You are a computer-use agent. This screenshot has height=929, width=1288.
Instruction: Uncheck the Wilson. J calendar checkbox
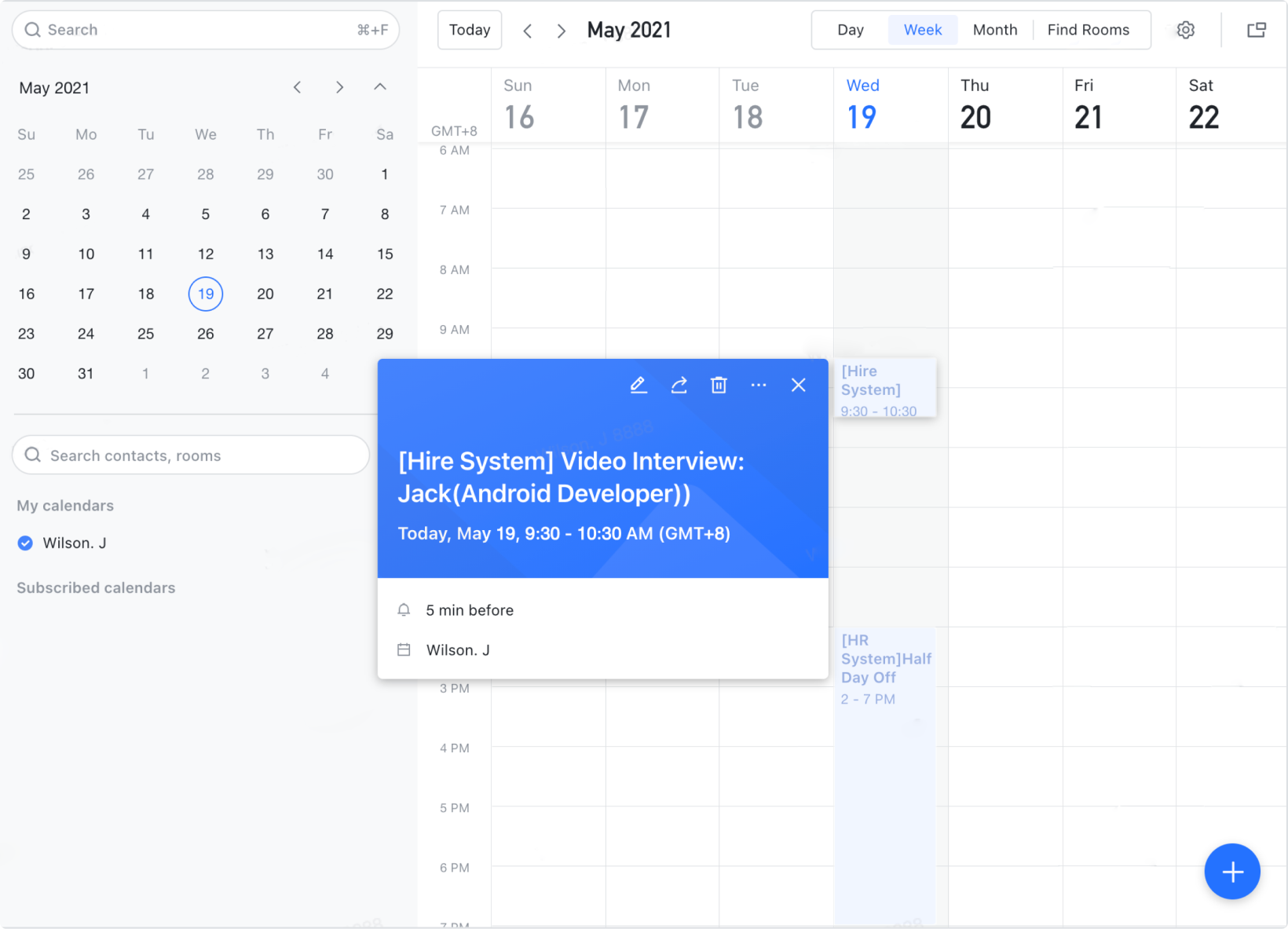click(x=26, y=543)
